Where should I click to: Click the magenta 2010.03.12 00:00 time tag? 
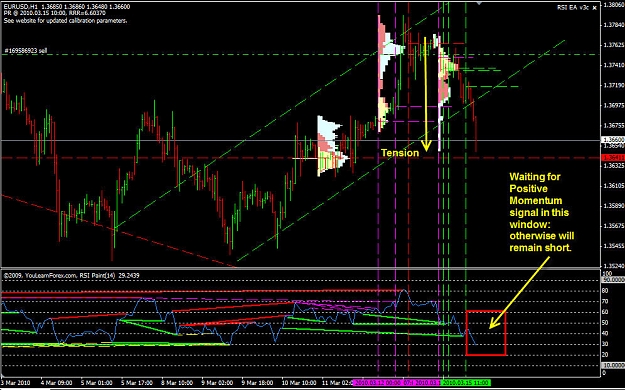(x=378, y=383)
